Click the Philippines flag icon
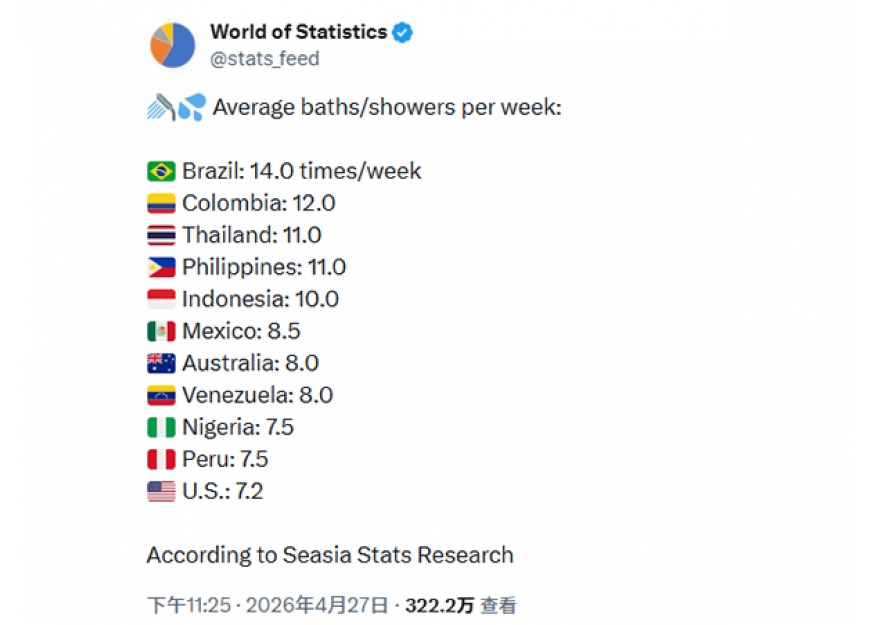The height and width of the screenshot is (625, 875). [161, 267]
